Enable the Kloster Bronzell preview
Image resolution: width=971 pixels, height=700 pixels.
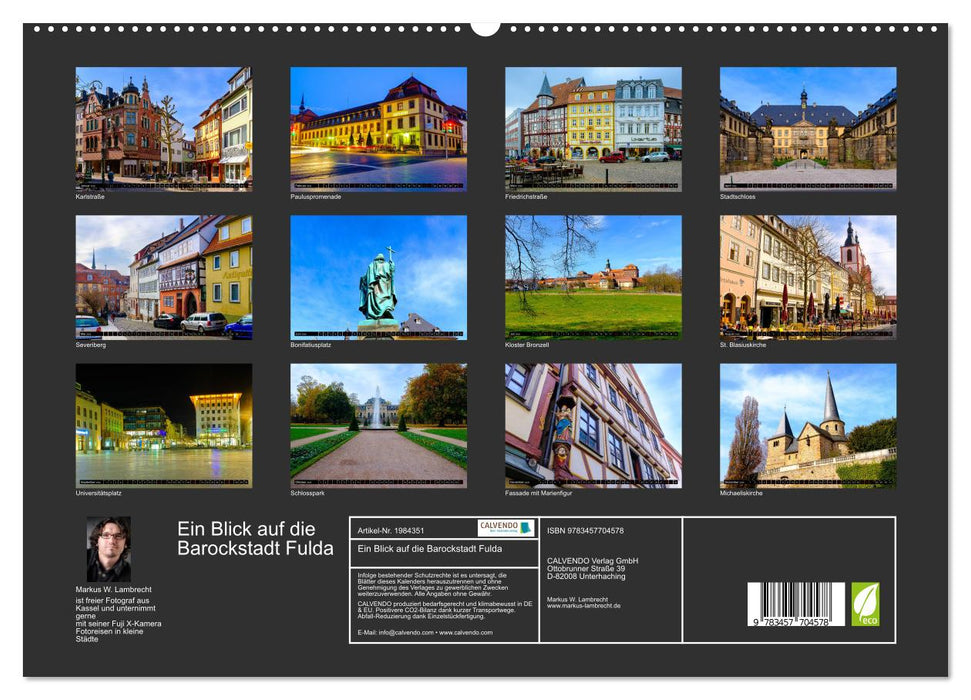click(x=592, y=275)
